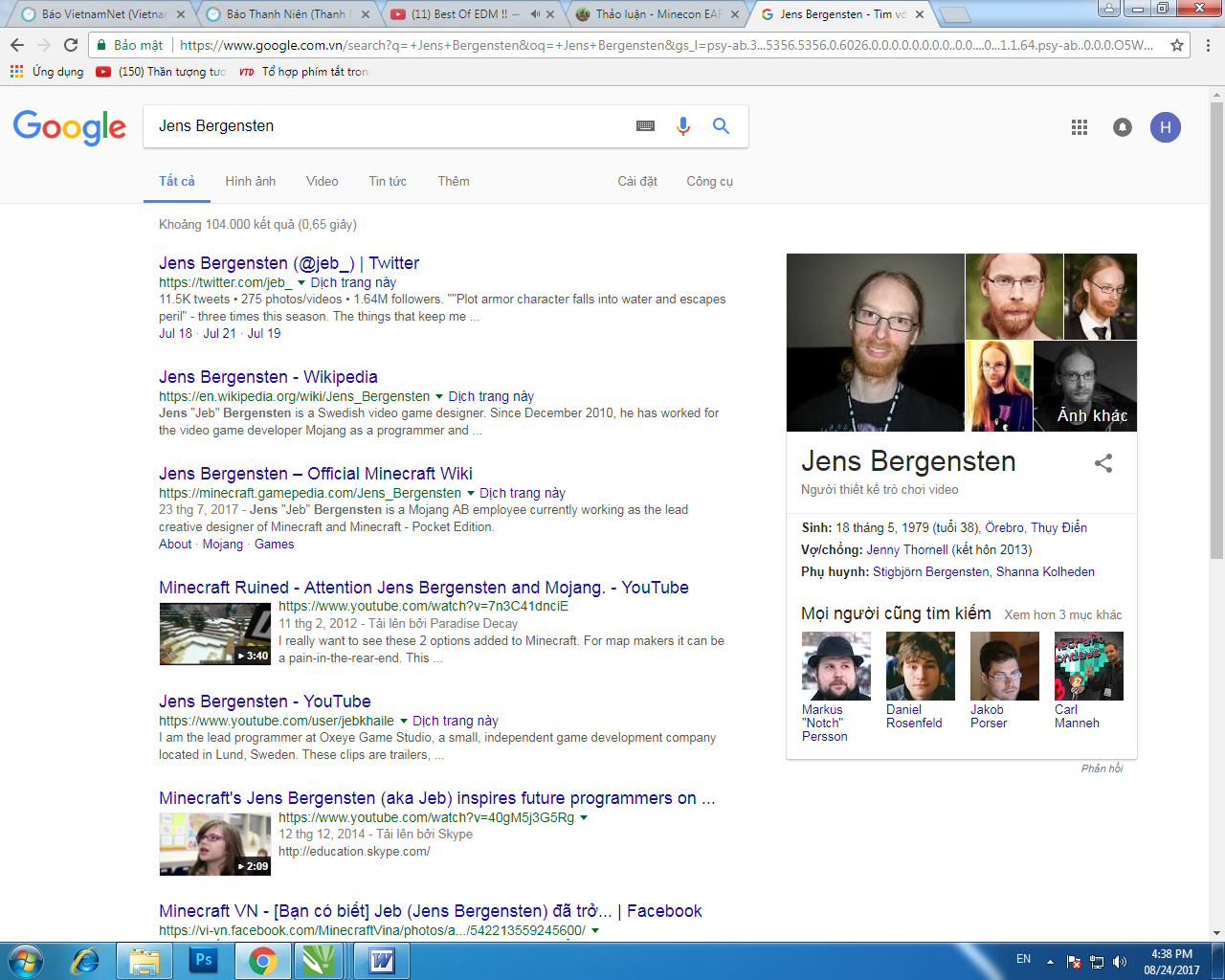Open the Windows Start menu
1225x980 pixels.
pyautogui.click(x=26, y=960)
